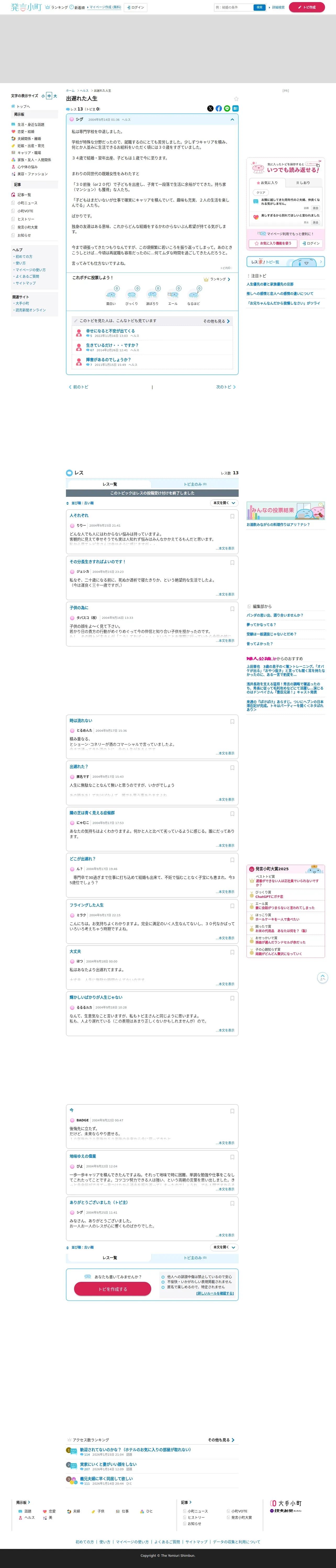Screen dimensions: 336x1568
Task: Vote エール on this topic
Action: coord(173,295)
